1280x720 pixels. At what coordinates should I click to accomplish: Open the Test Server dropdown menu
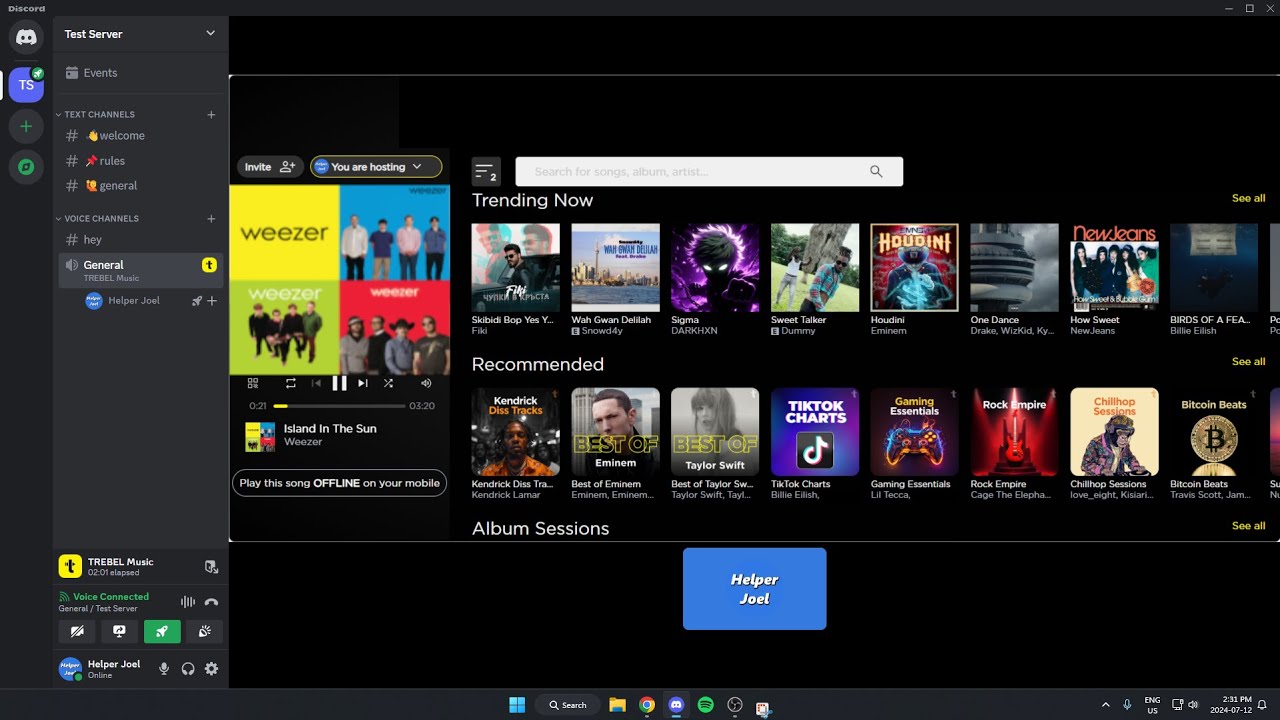(x=140, y=34)
